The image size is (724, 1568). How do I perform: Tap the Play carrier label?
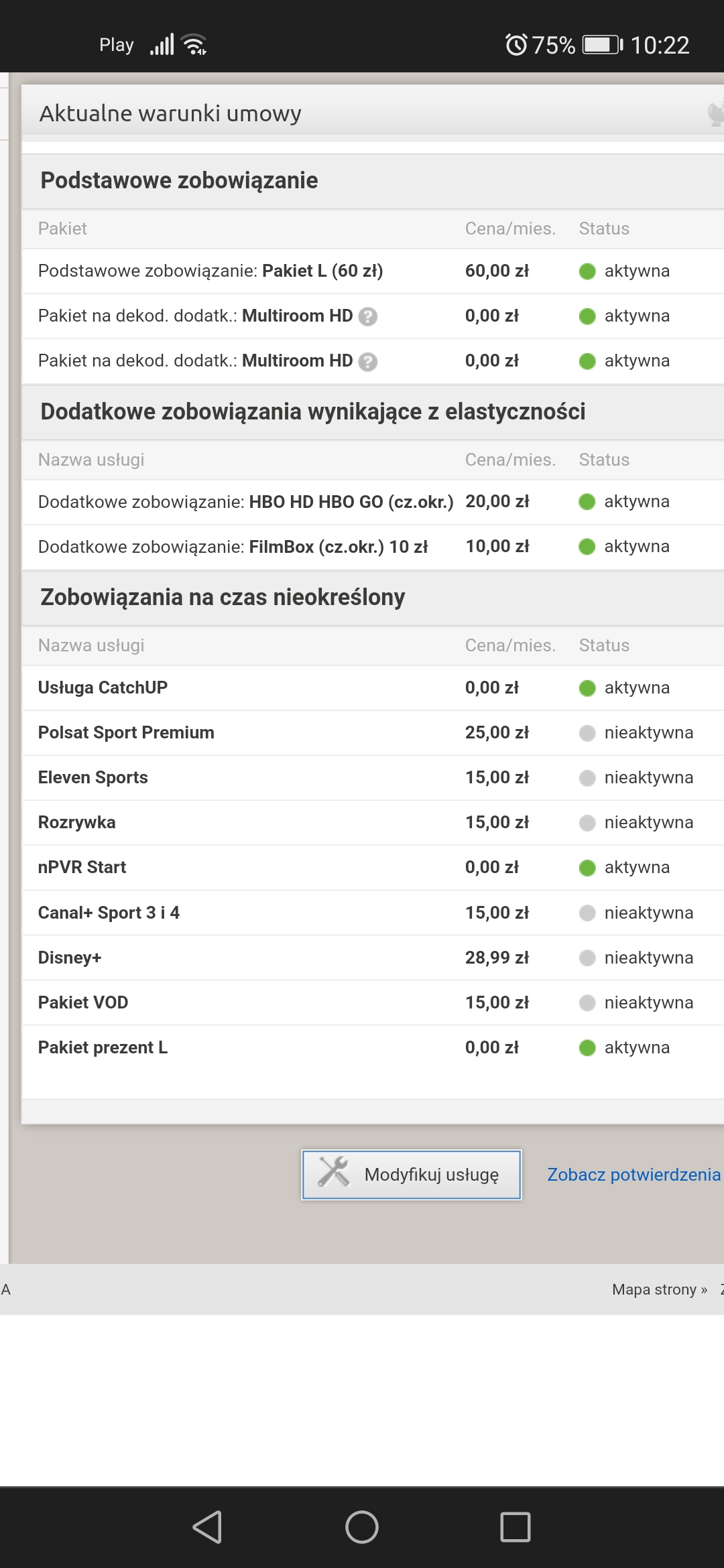pos(117,45)
